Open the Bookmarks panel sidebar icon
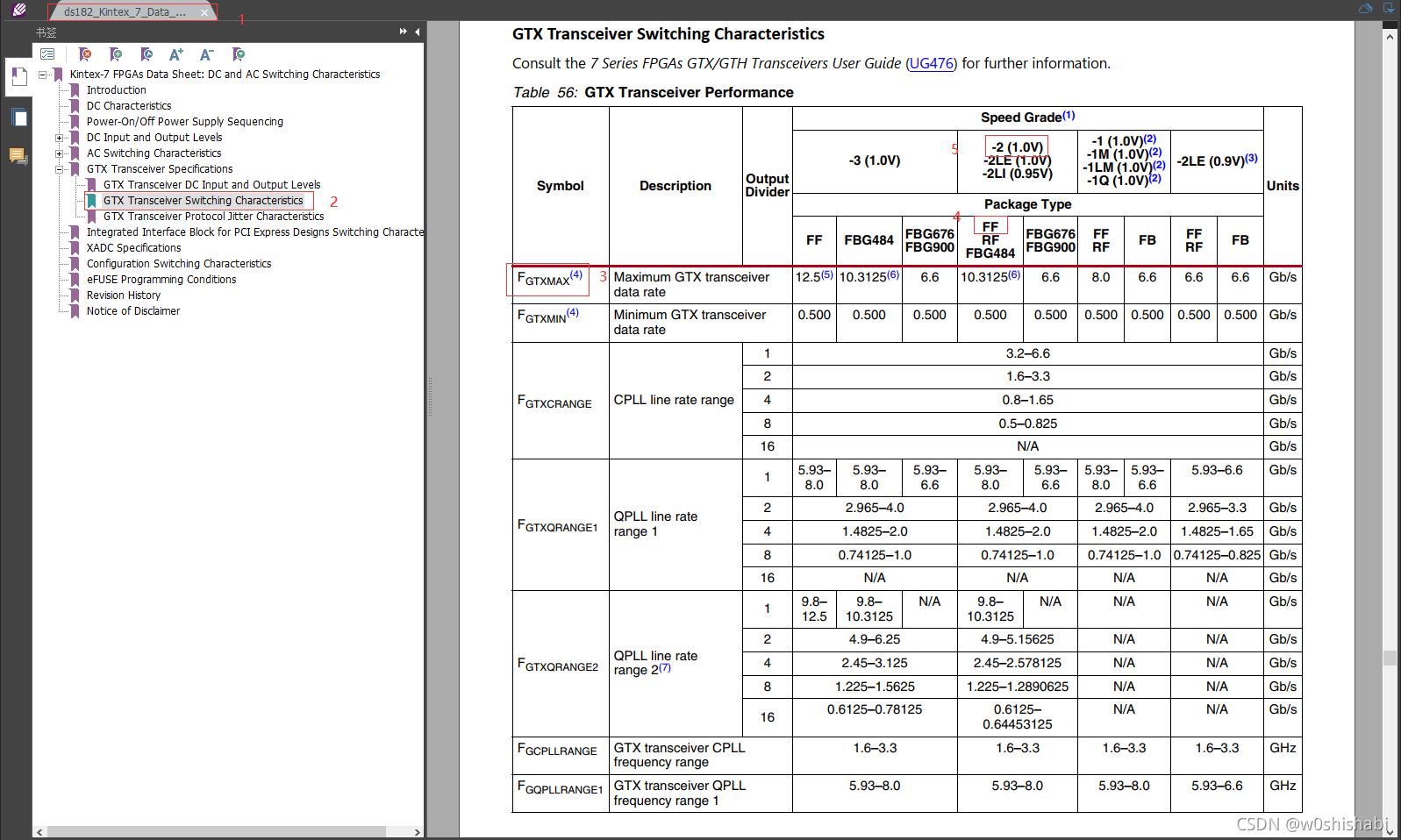Screen dimensions: 1401x840 point(18,77)
